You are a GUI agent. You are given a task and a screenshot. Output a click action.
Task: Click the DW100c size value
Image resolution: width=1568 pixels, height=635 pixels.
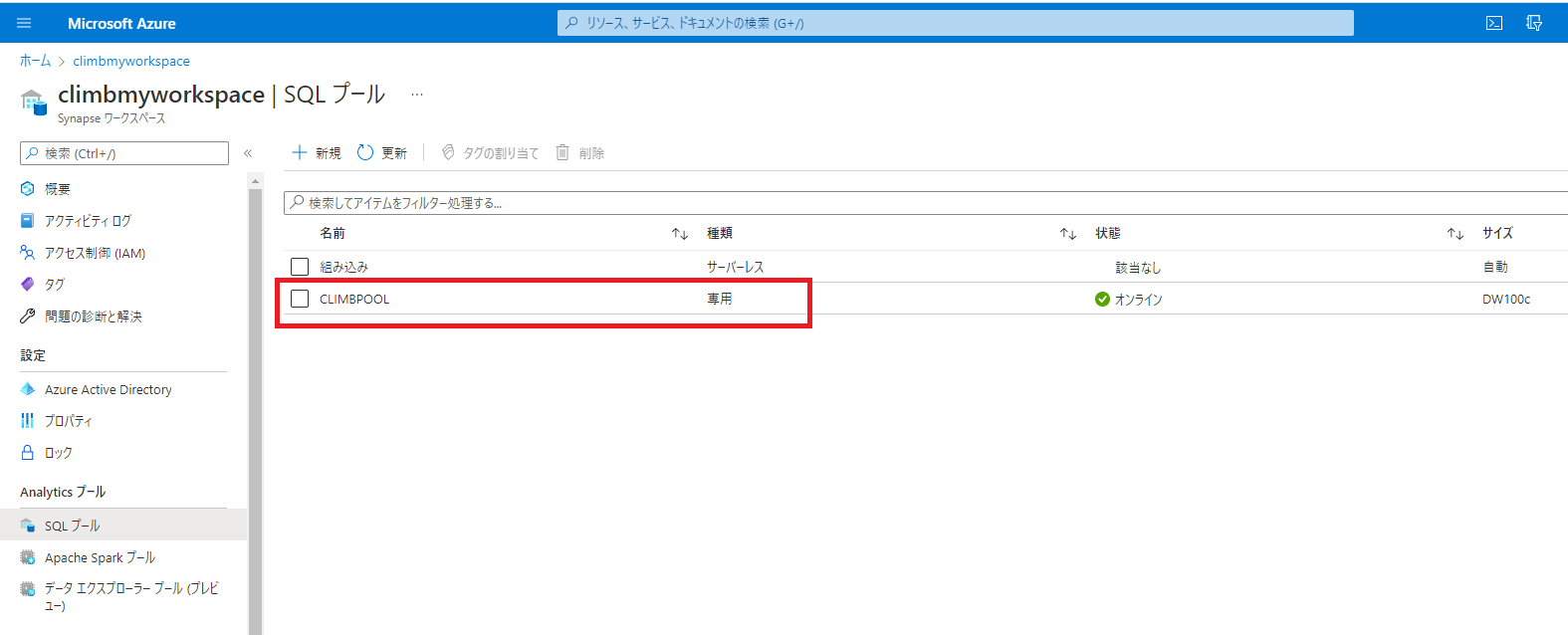1506,299
